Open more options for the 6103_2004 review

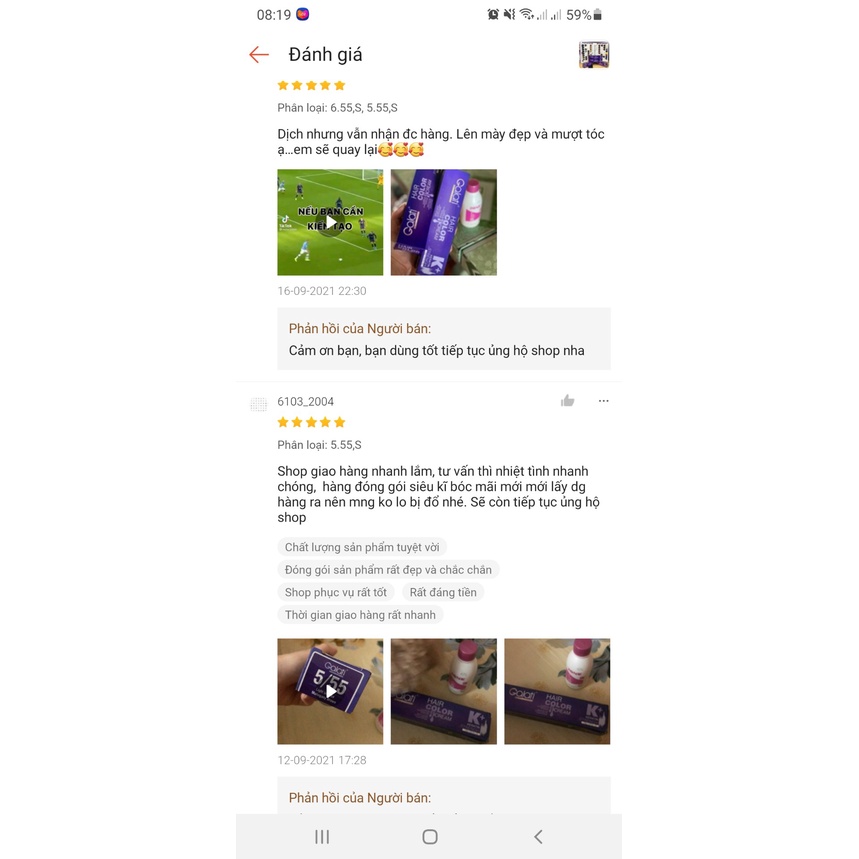(x=603, y=401)
